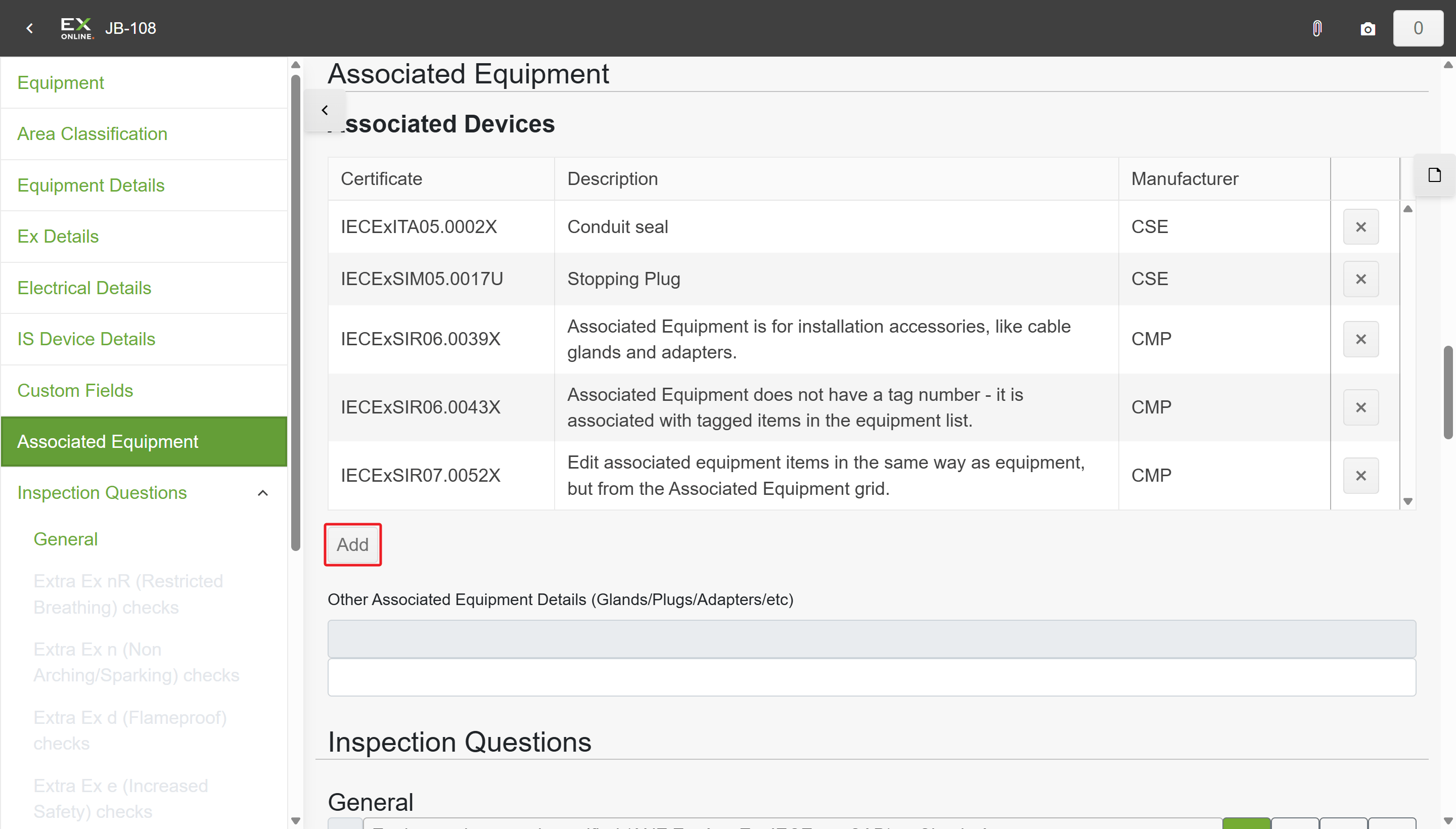Click the Stopping Plug description cell
The width and height of the screenshot is (1456, 829).
(836, 279)
